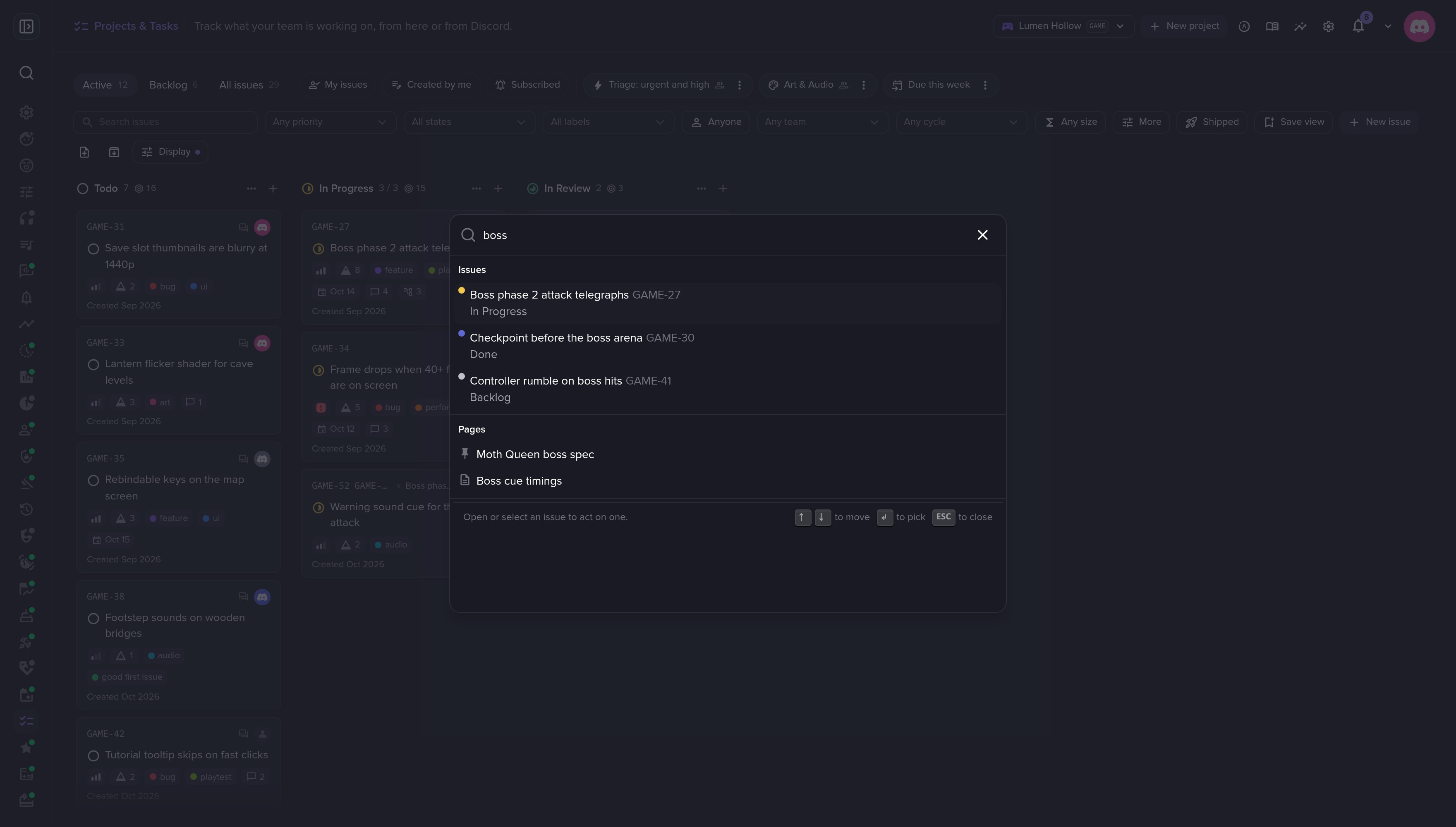
Task: Open the analytics trend icon in top bar
Action: [1300, 26]
